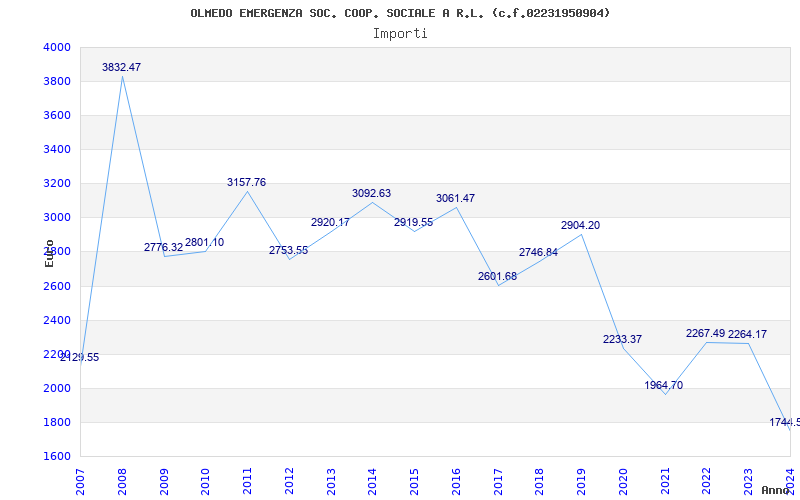Click the data label 2801.10
800x500 pixels.
[x=205, y=242]
